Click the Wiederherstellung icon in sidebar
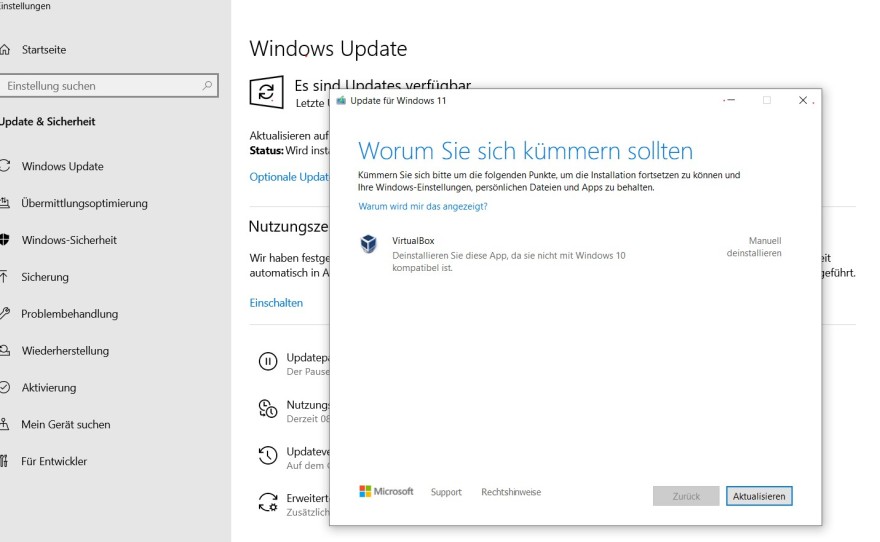Screen dimensions: 880x542 click(4, 351)
